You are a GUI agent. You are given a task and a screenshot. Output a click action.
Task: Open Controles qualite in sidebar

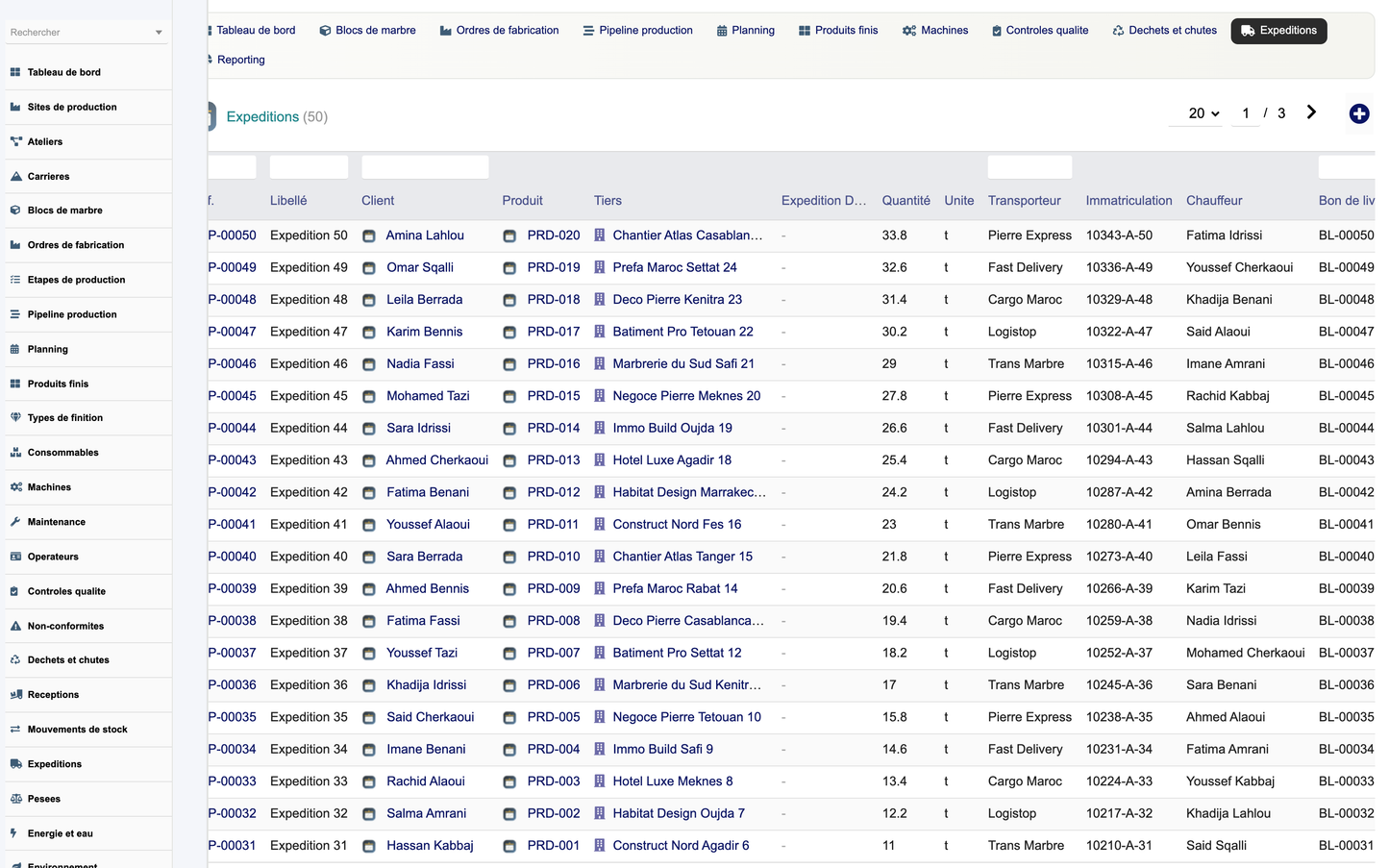click(66, 591)
